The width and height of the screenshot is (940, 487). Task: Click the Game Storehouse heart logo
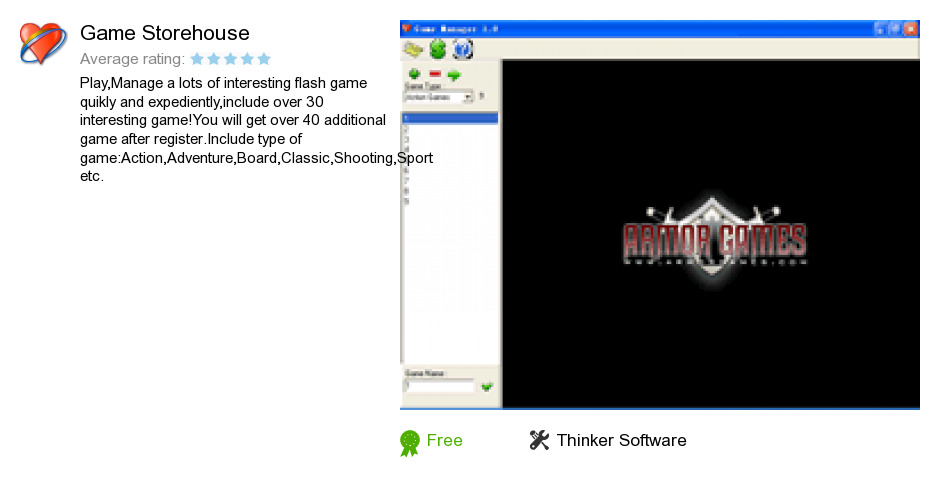(x=43, y=43)
